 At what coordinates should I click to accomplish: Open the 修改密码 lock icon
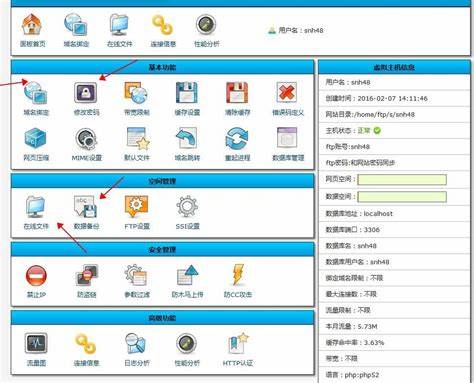pyautogui.click(x=86, y=92)
